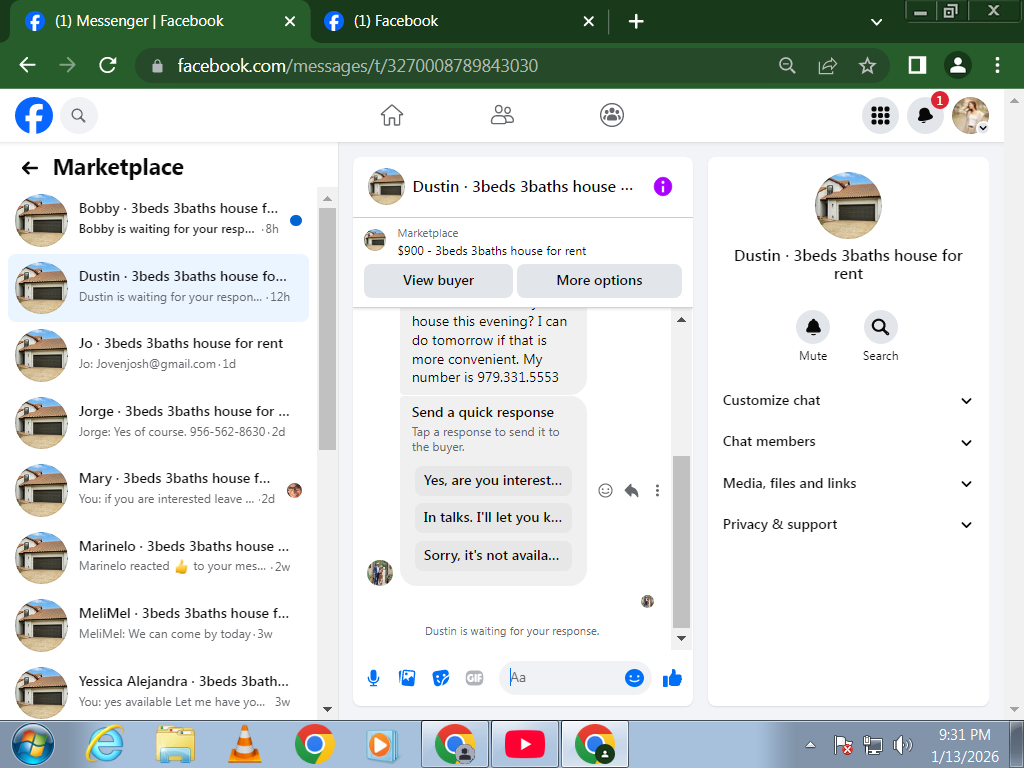Choose a GIF with the GIF icon
The width and height of the screenshot is (1024, 768).
(x=475, y=678)
